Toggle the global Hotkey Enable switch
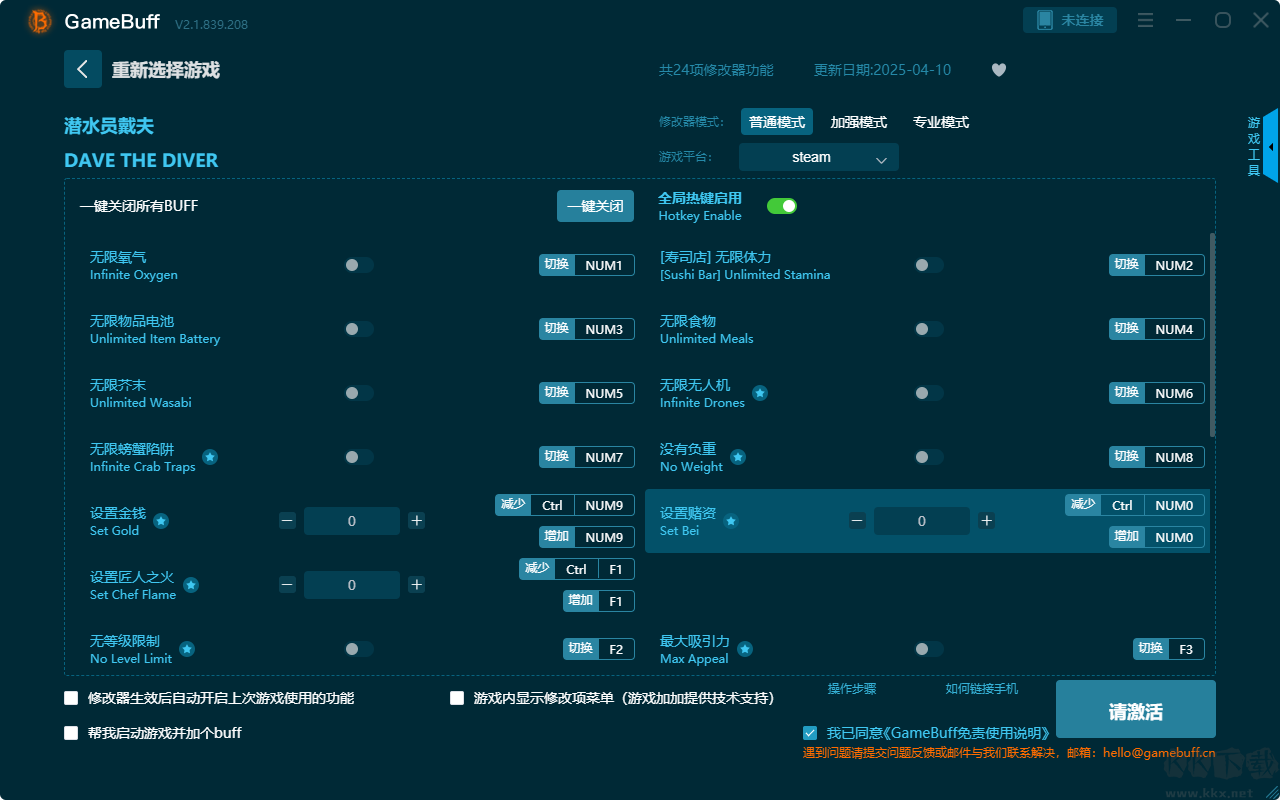 point(782,206)
